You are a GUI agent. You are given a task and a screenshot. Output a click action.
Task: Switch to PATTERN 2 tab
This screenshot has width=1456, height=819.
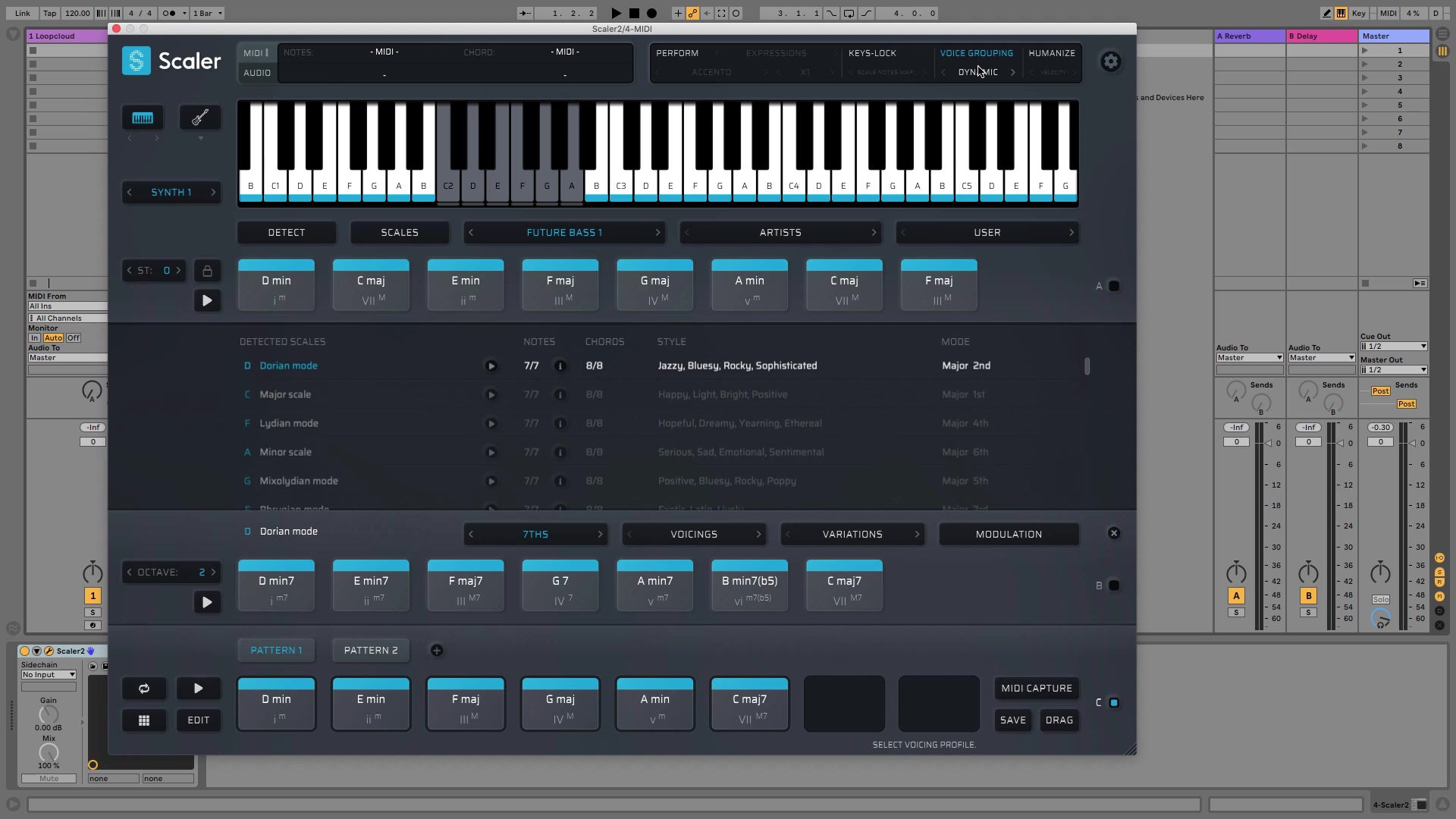(x=371, y=650)
